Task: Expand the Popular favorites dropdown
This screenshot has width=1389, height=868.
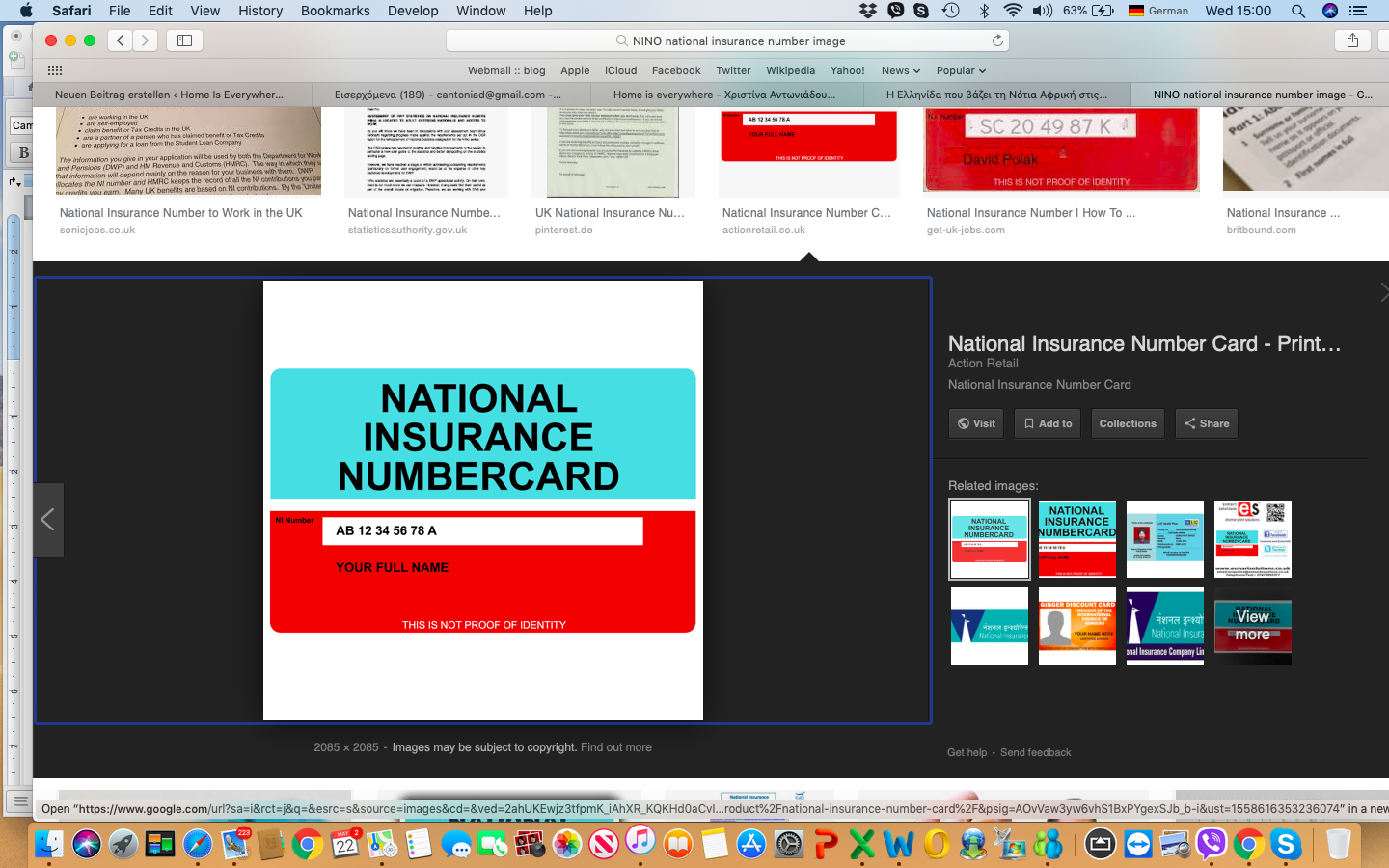Action: tap(961, 70)
